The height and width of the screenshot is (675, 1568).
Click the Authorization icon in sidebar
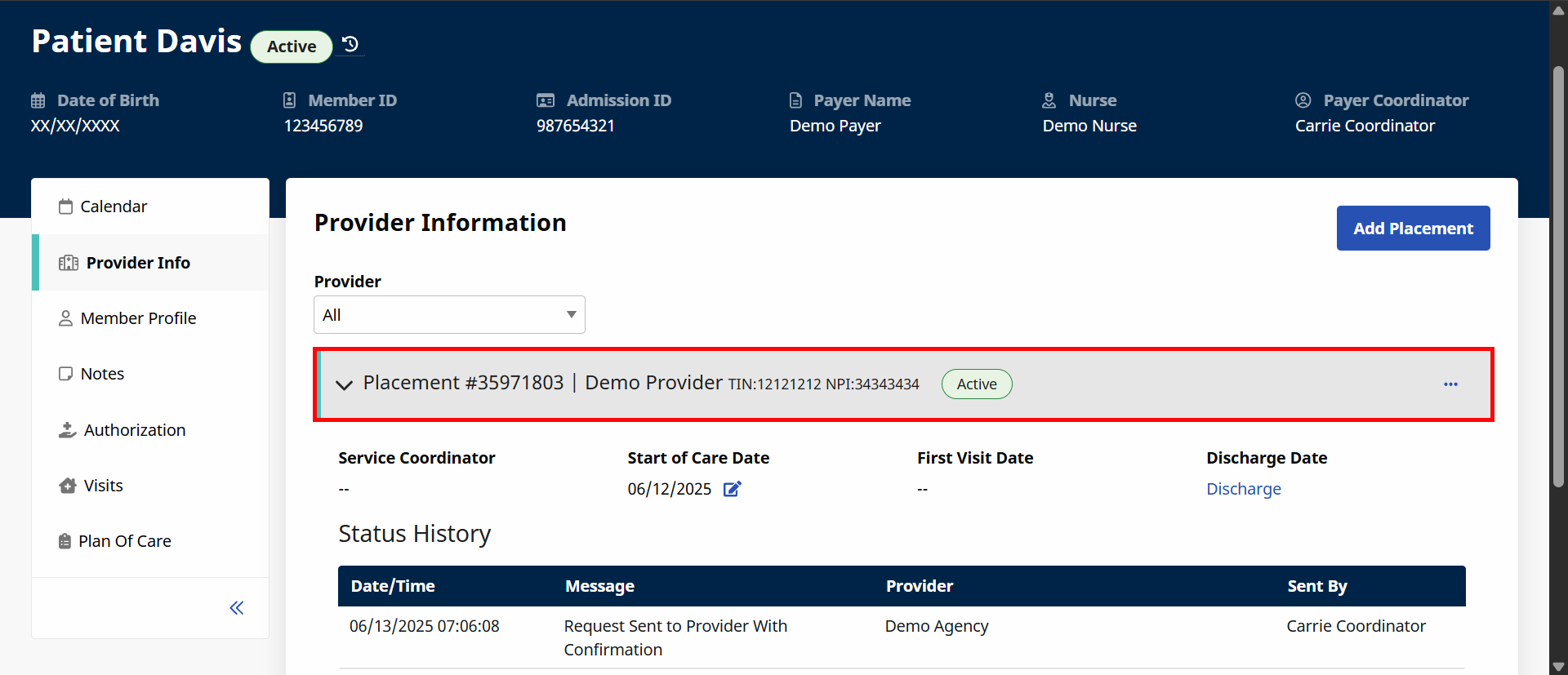coord(67,430)
